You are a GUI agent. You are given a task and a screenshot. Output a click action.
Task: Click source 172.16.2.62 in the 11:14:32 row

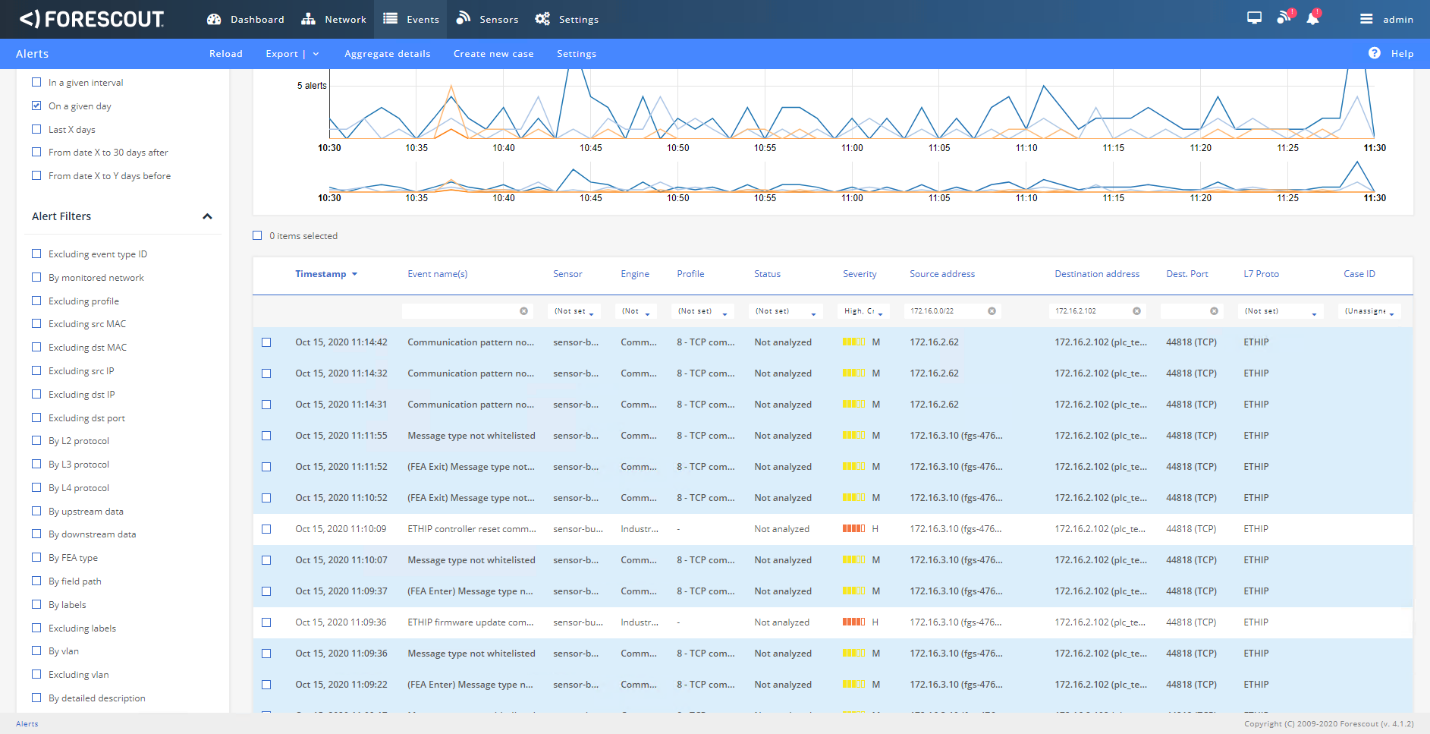(934, 373)
